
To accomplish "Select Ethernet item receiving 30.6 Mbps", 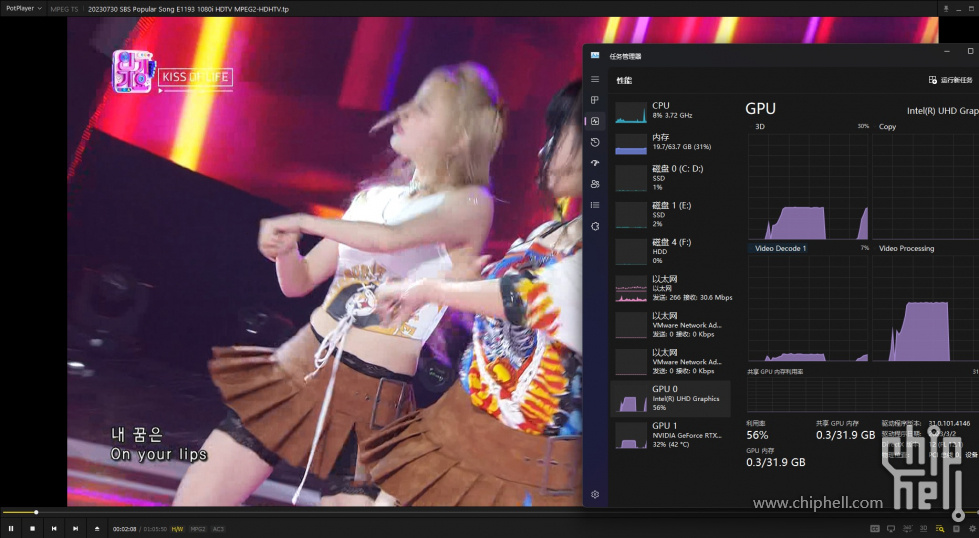I will (671, 288).
